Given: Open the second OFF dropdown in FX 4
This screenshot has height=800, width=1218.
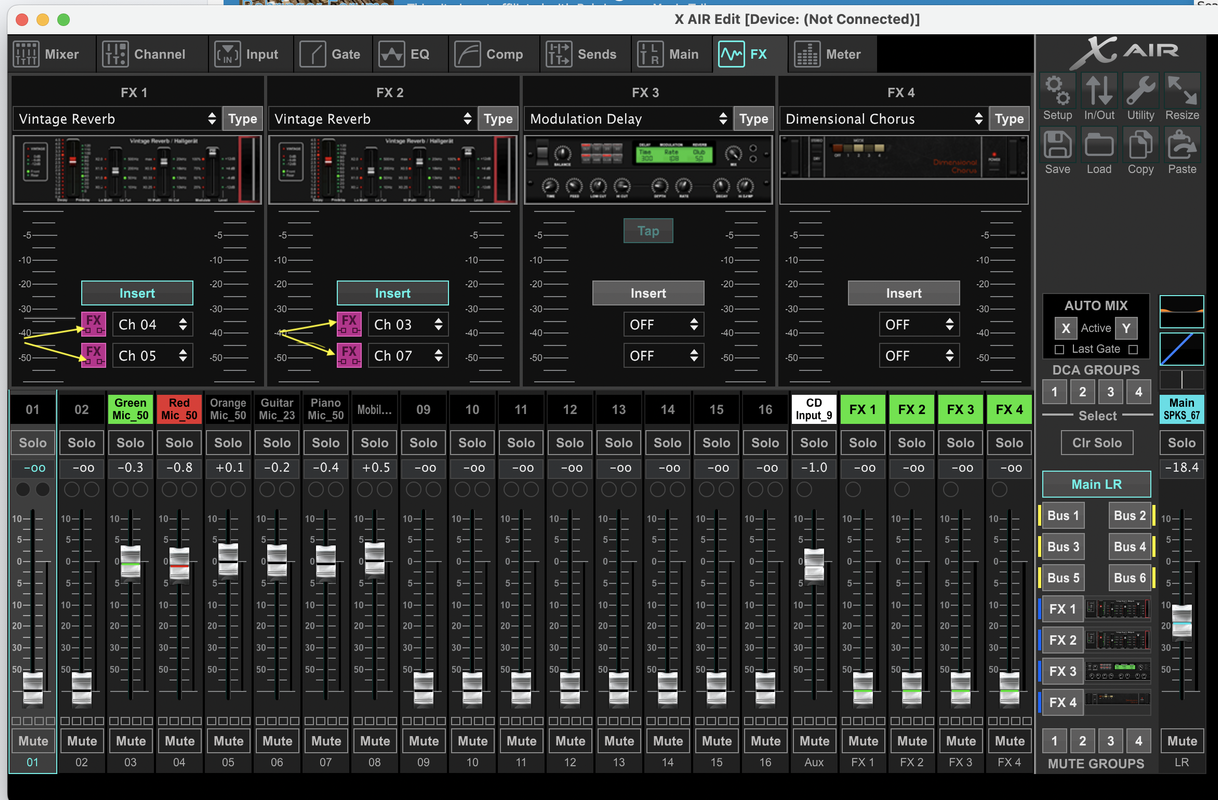Looking at the screenshot, I should (x=920, y=355).
